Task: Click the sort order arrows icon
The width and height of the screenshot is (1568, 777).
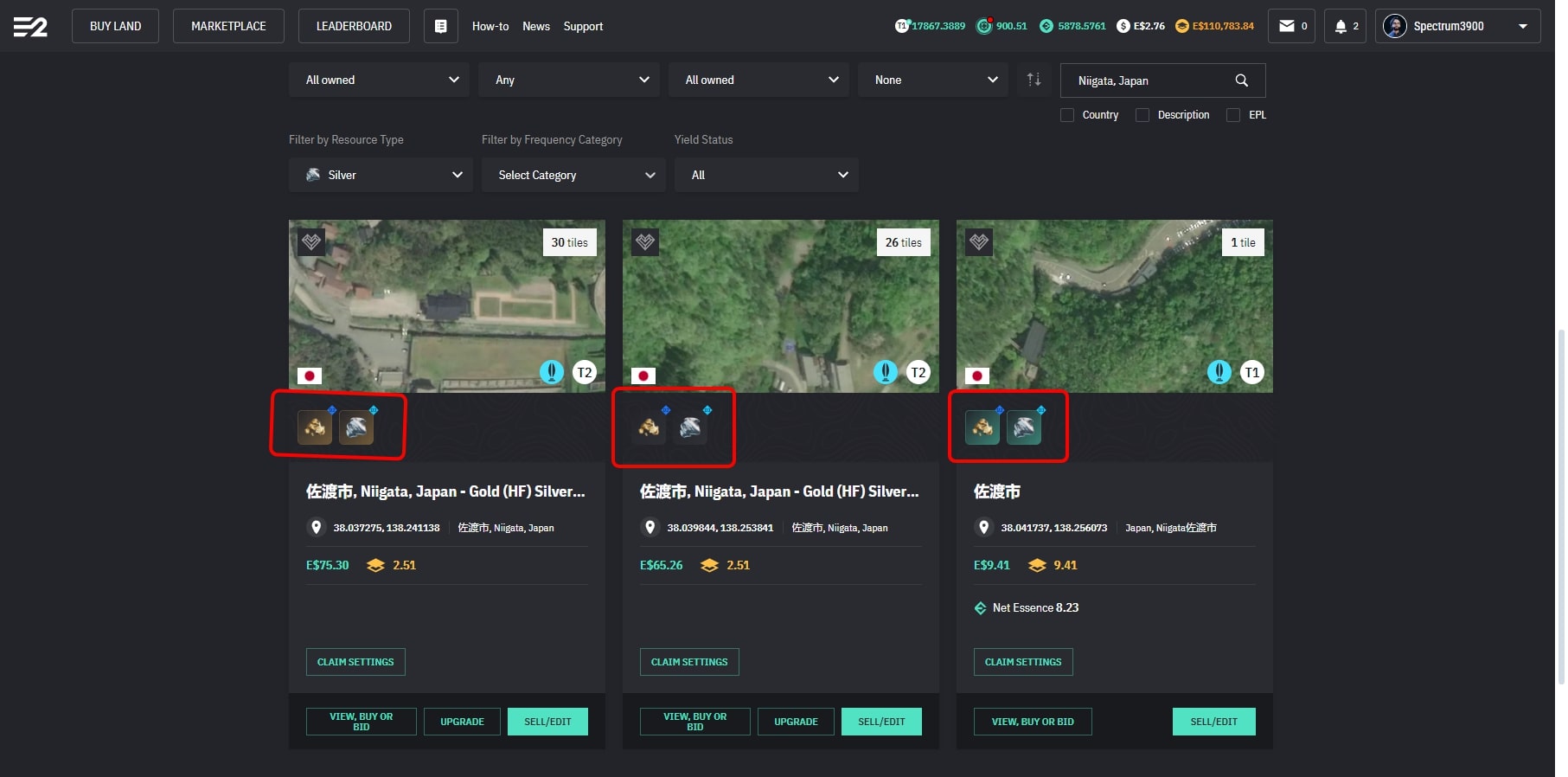Action: pos(1034,80)
